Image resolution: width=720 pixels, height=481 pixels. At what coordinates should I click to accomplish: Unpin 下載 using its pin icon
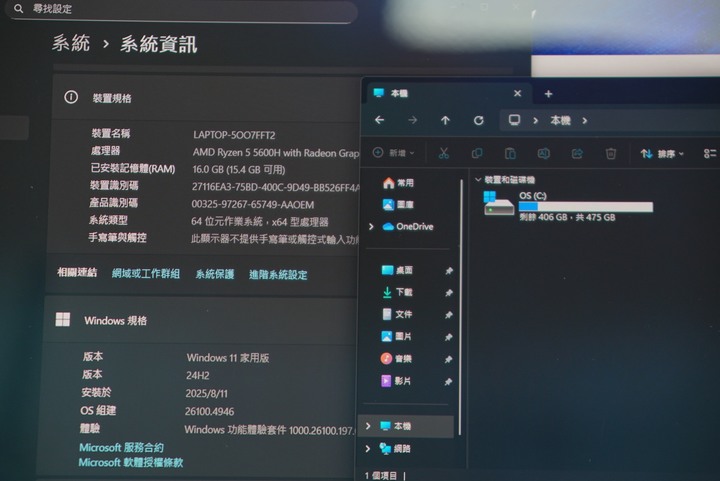449,293
